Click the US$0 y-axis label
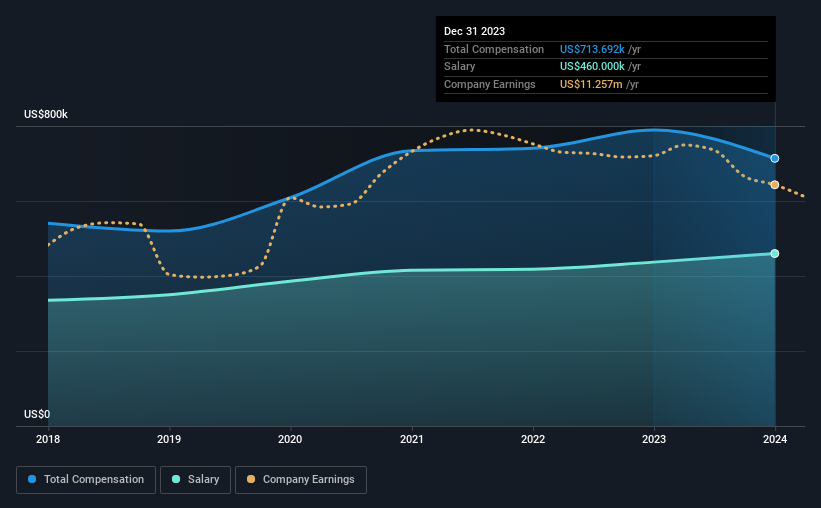 [37, 414]
